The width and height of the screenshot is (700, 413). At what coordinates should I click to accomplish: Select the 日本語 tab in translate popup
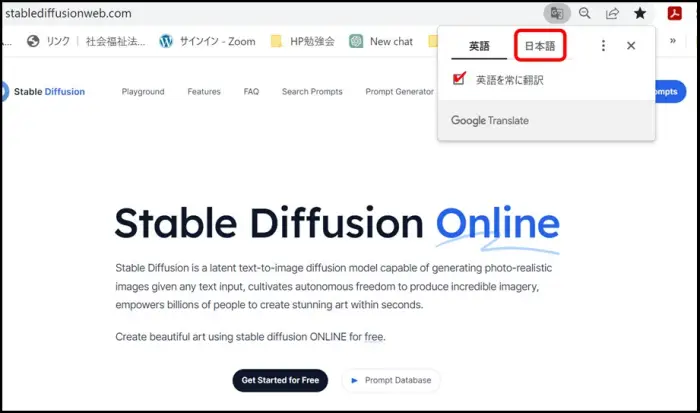point(540,46)
